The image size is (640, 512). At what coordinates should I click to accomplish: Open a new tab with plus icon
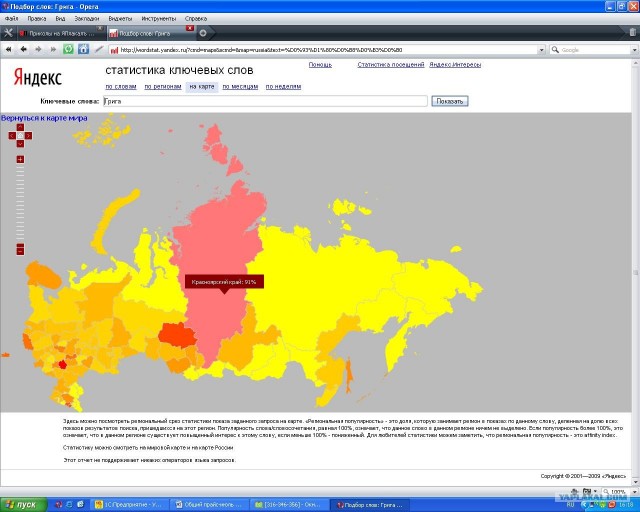203,33
